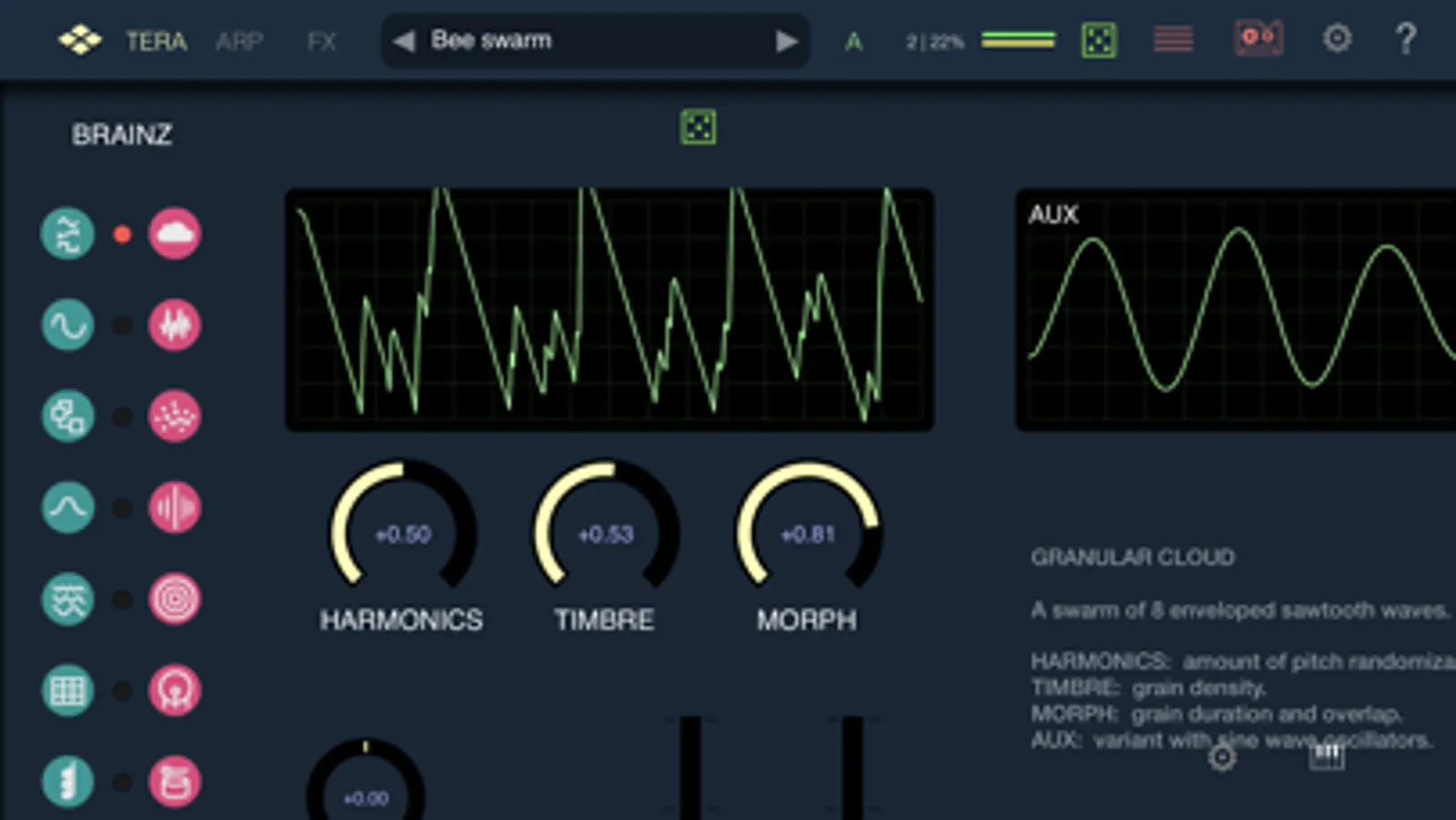Toggle the dot beside the teal sine icon
The image size is (1456, 820).
click(x=122, y=325)
